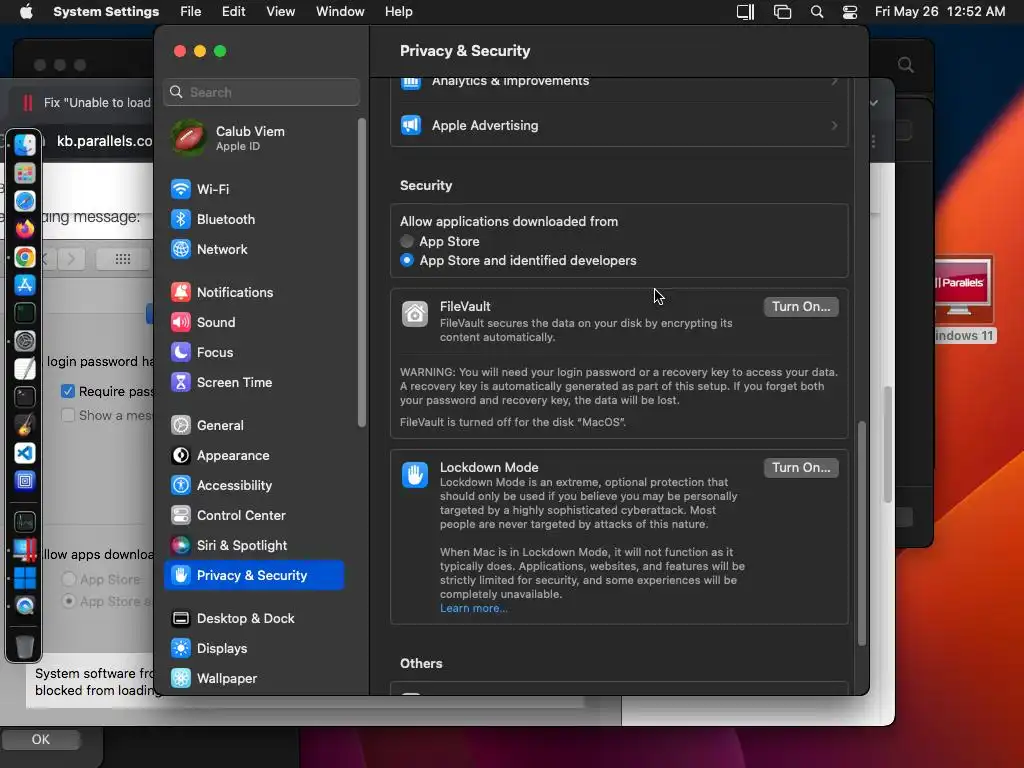Click the sidebar scrollbar

click(362, 273)
